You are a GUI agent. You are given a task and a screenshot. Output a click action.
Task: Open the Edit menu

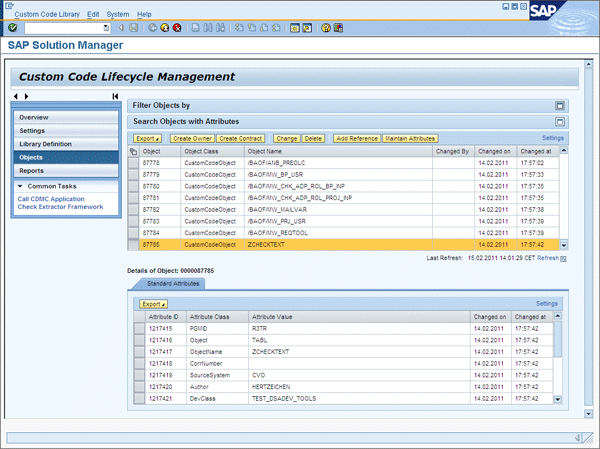93,14
